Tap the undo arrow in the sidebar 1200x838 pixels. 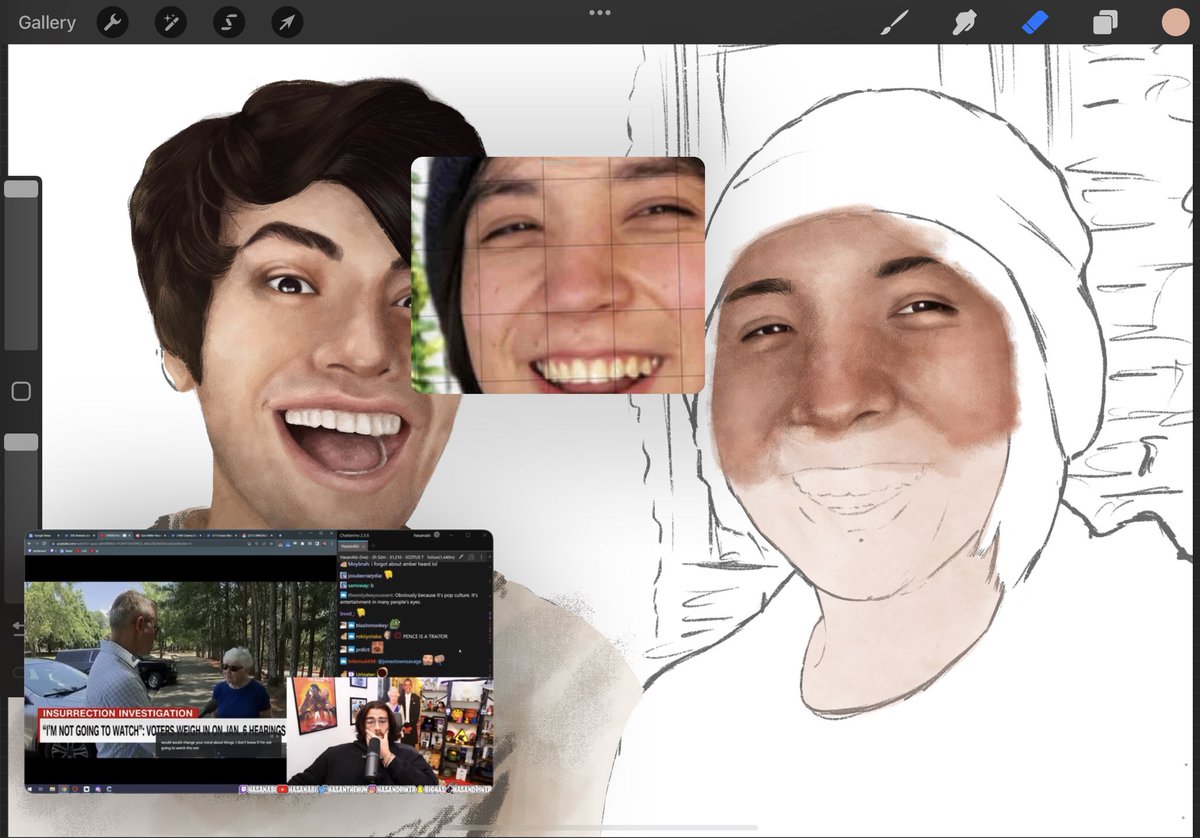click(18, 628)
